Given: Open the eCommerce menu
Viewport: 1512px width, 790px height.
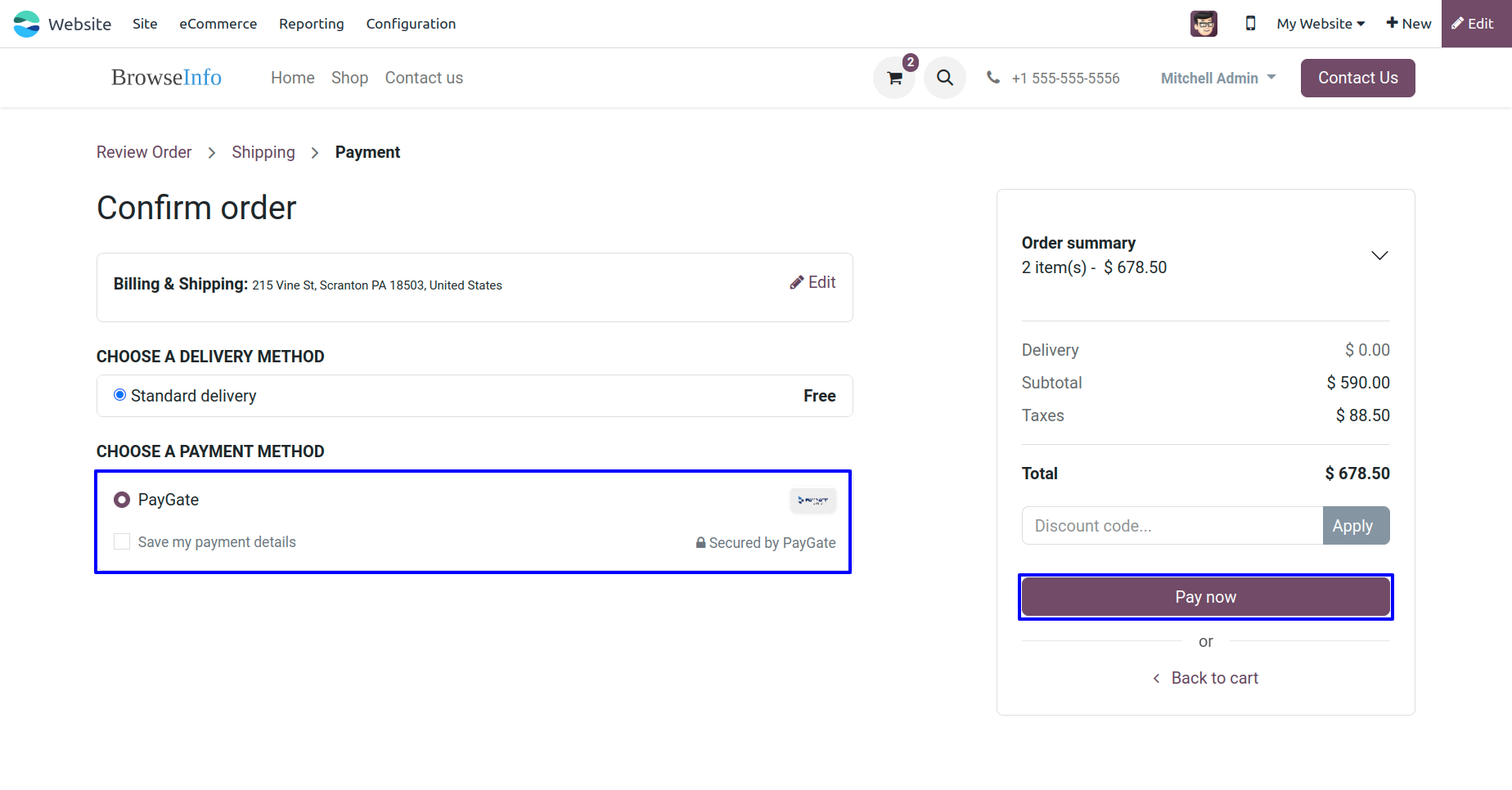Looking at the screenshot, I should tap(218, 24).
